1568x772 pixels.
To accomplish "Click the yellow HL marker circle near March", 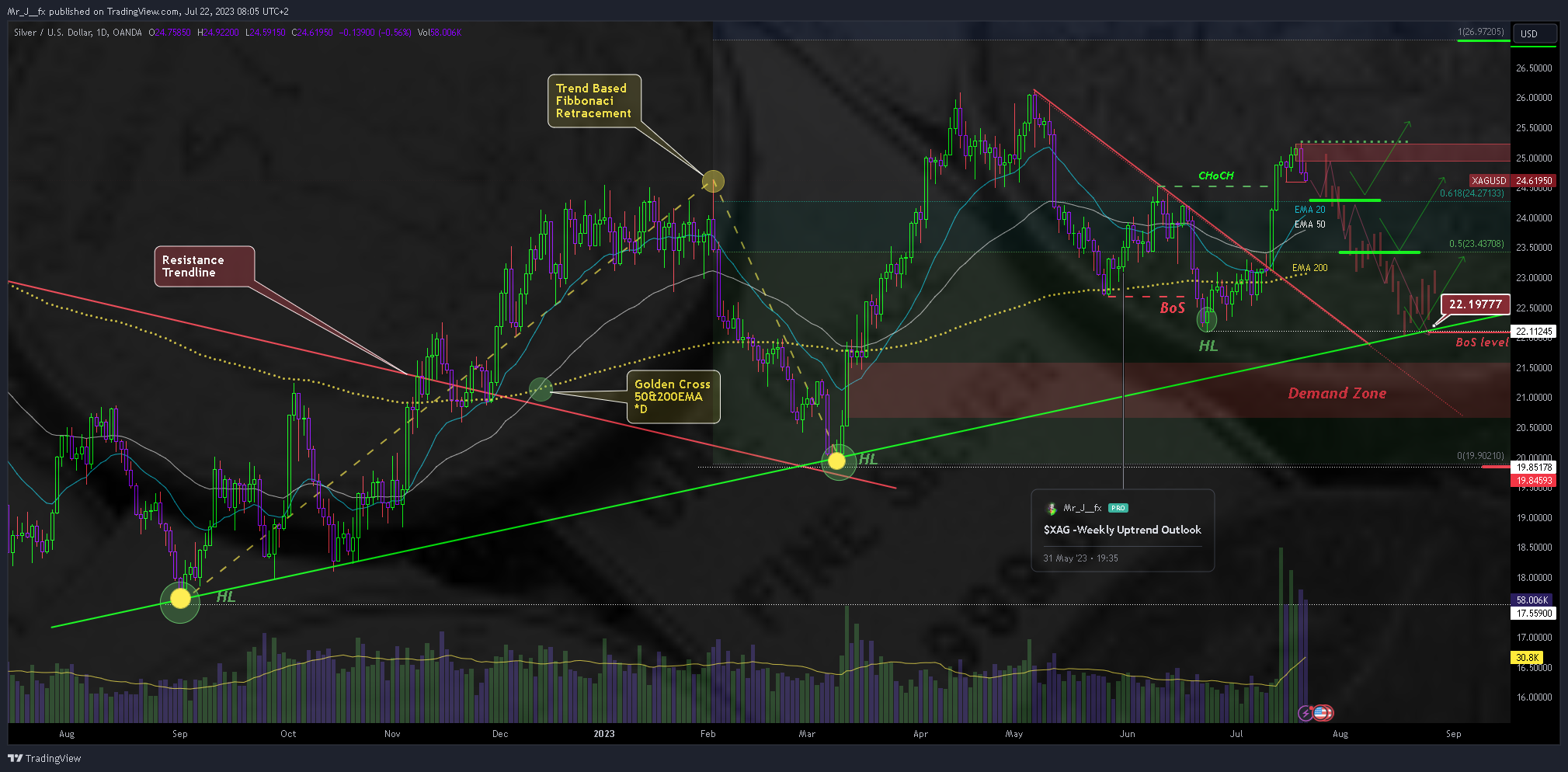I will click(836, 461).
